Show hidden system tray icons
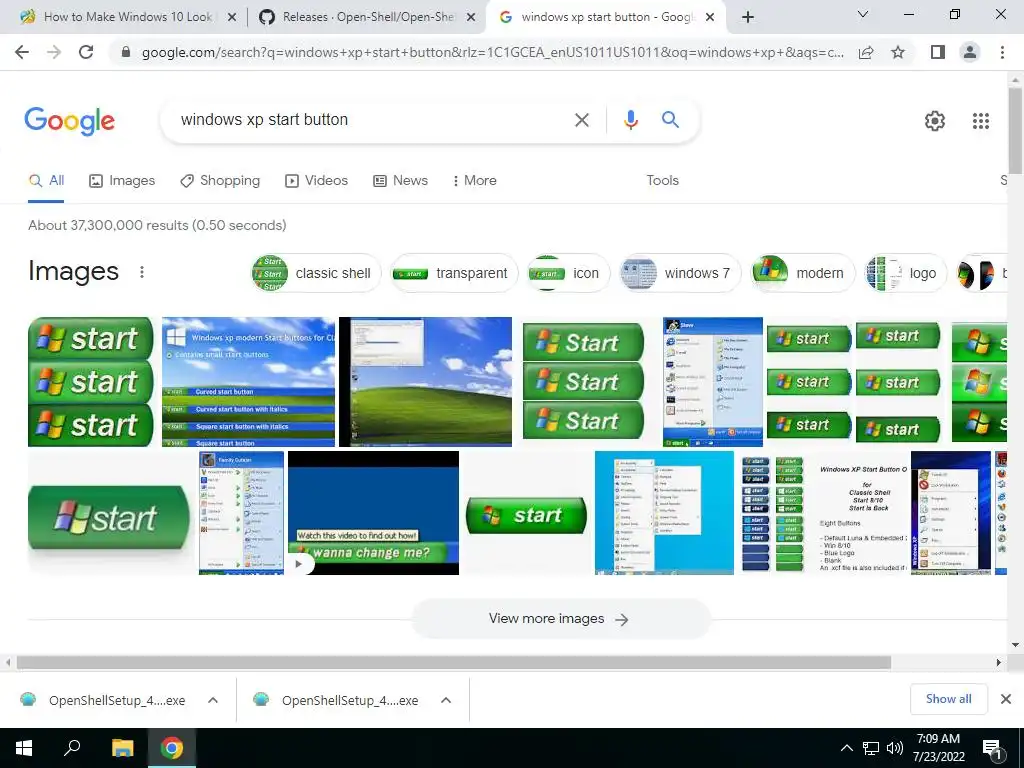 pyautogui.click(x=846, y=748)
